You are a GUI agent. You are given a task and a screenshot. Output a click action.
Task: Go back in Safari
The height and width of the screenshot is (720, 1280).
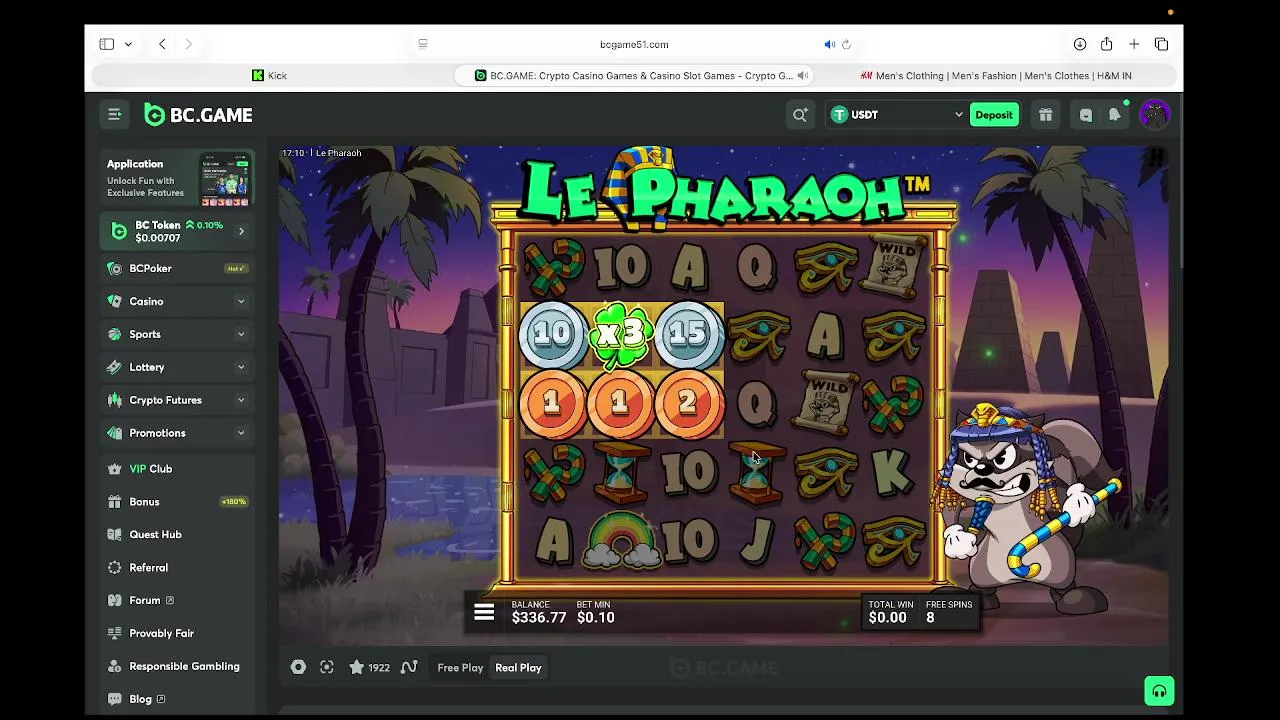(162, 44)
